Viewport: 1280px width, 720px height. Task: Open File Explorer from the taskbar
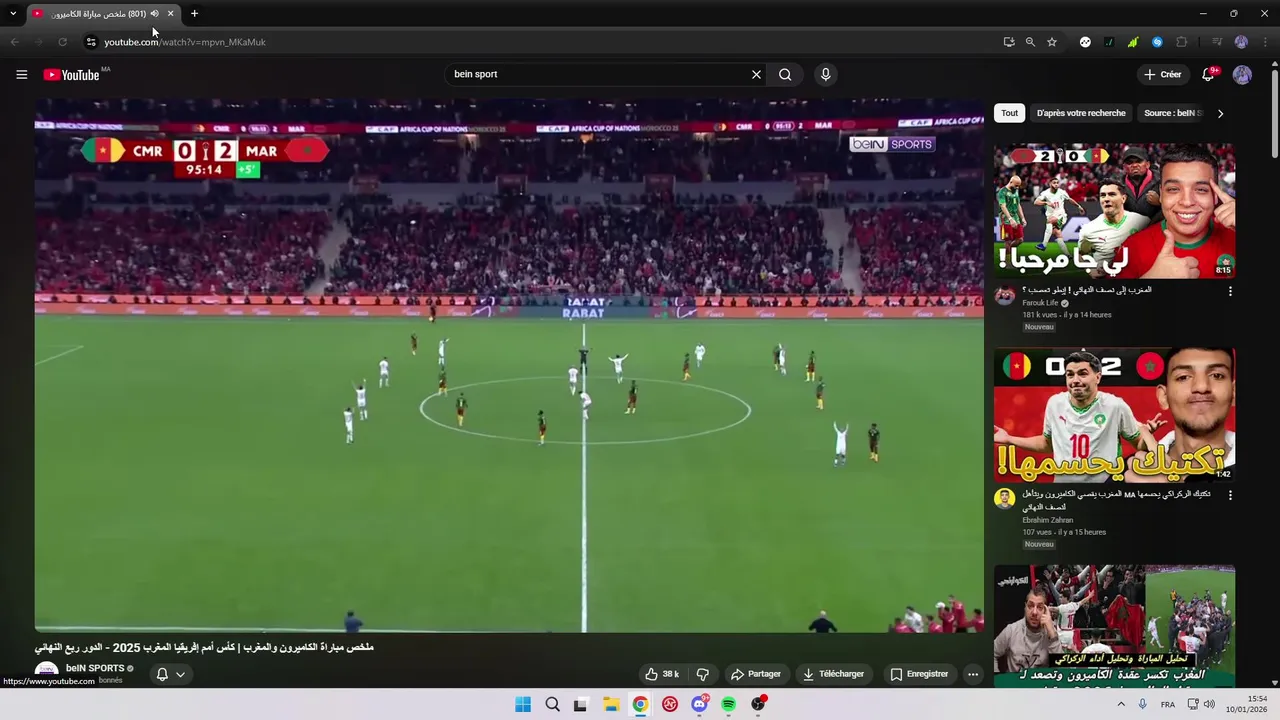611,704
